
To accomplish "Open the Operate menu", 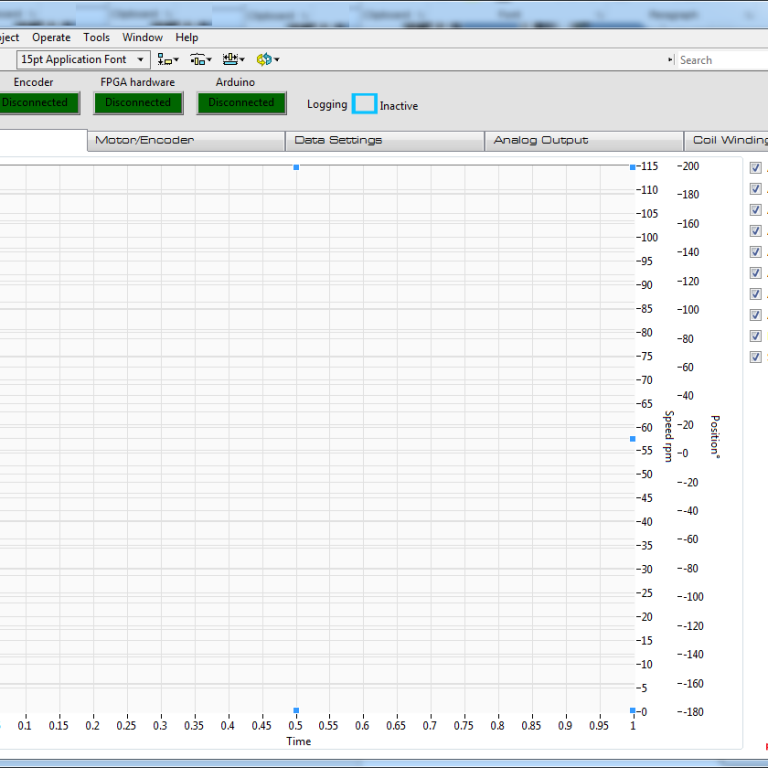I will (51, 38).
